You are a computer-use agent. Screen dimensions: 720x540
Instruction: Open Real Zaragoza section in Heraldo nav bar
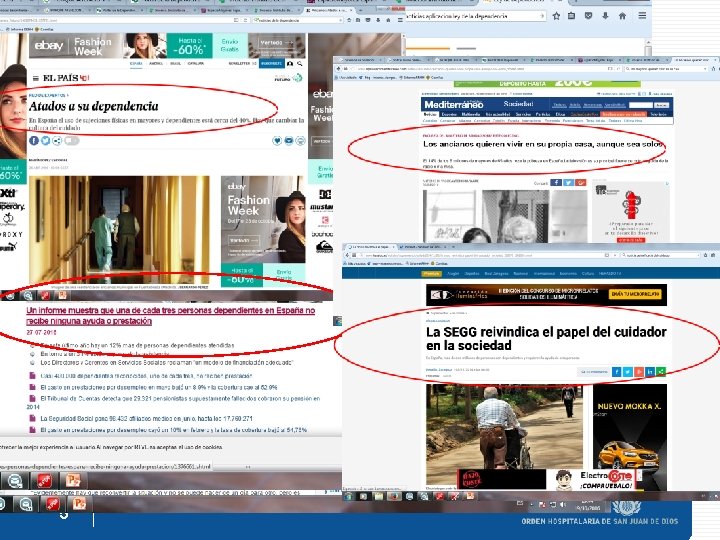pos(496,273)
